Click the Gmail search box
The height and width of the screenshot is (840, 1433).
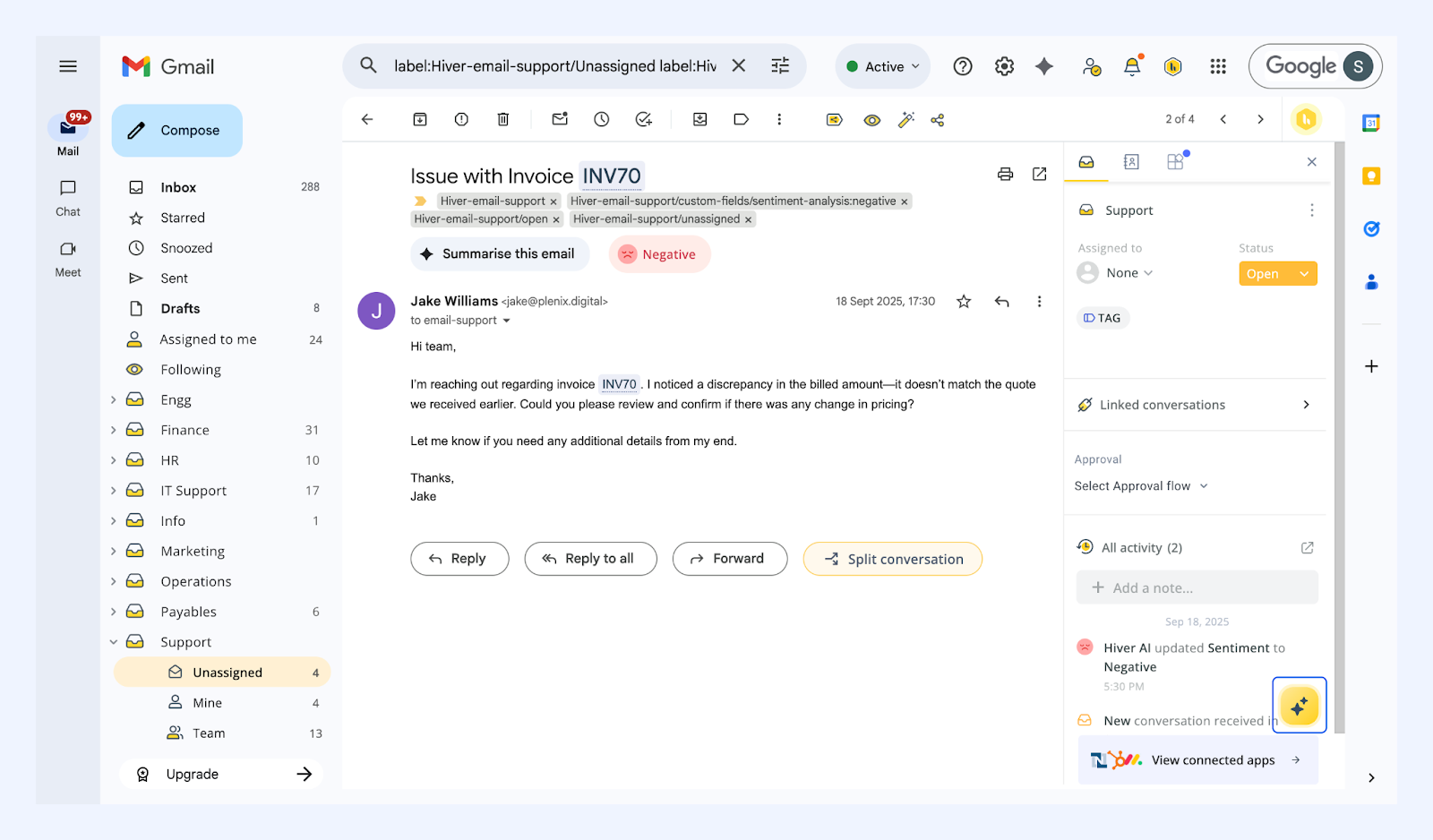[555, 66]
